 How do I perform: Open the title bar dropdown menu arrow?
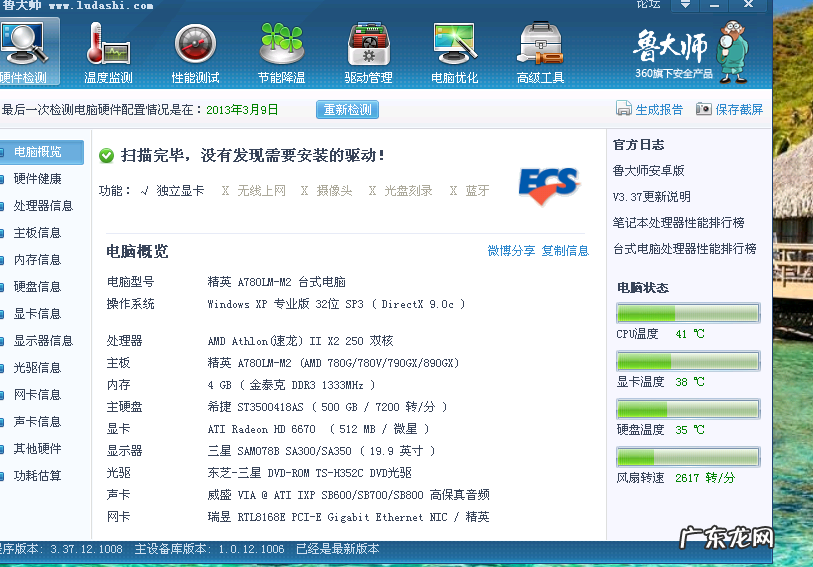click(685, 5)
